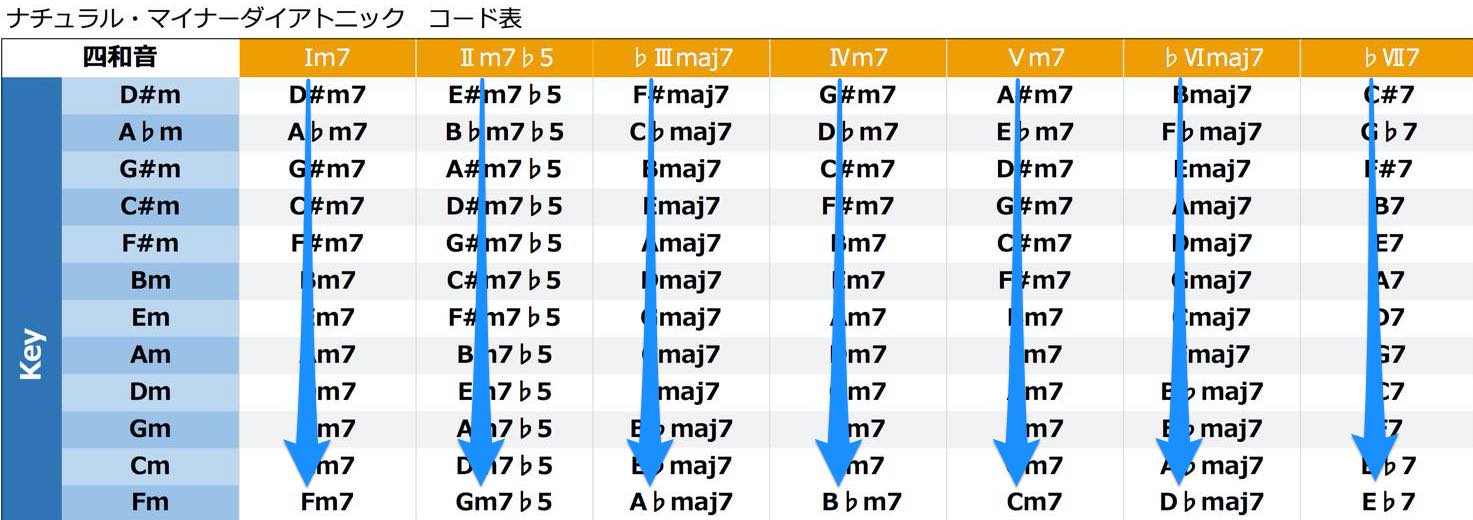This screenshot has height=520, width=1473.
Task: Select the Gm key row label
Action: [x=150, y=428]
